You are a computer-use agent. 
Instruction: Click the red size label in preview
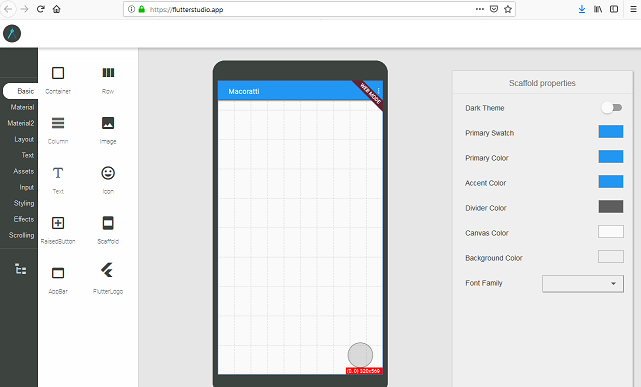tap(364, 371)
